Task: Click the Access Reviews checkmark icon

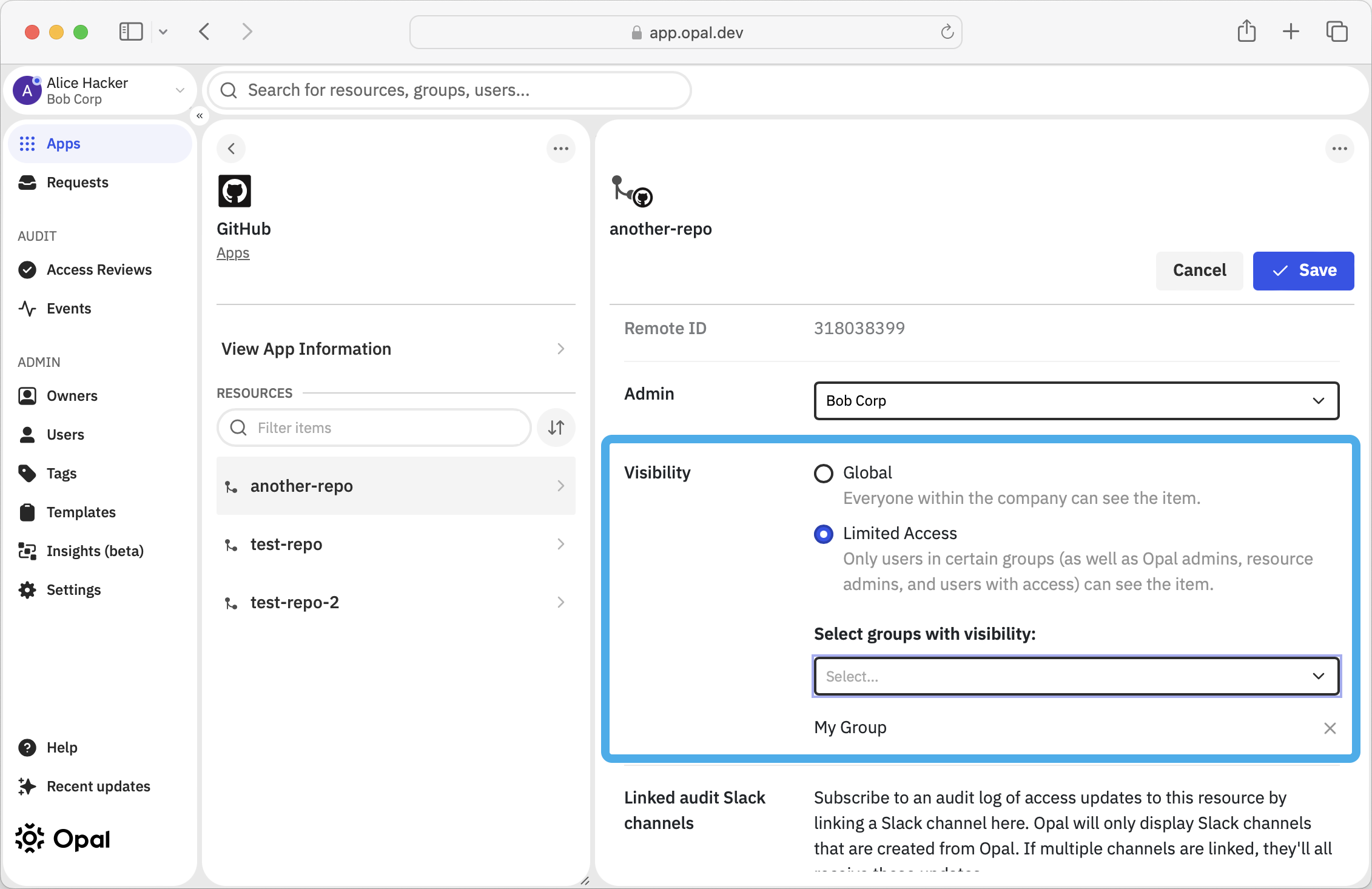Action: coord(27,270)
